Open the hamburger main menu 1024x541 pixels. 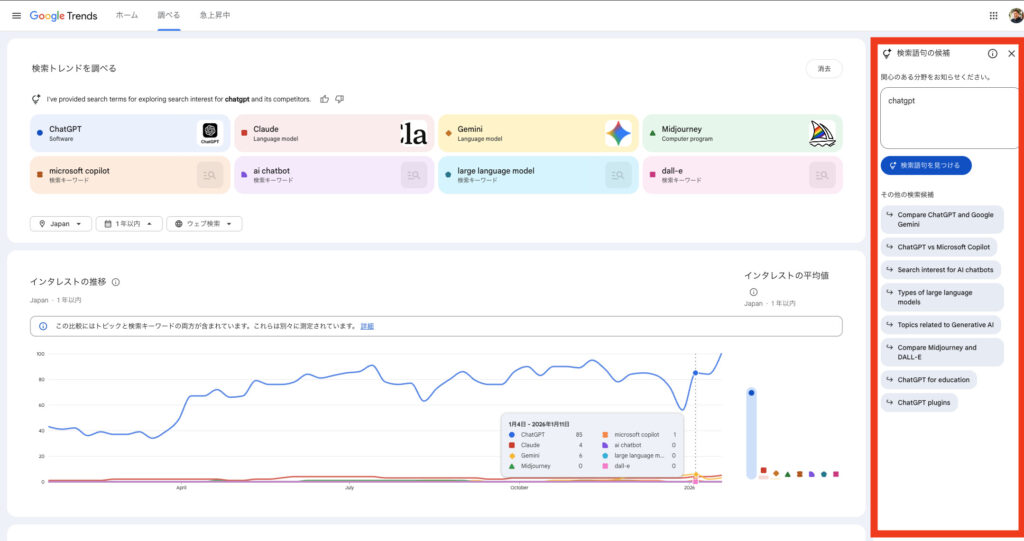click(16, 16)
